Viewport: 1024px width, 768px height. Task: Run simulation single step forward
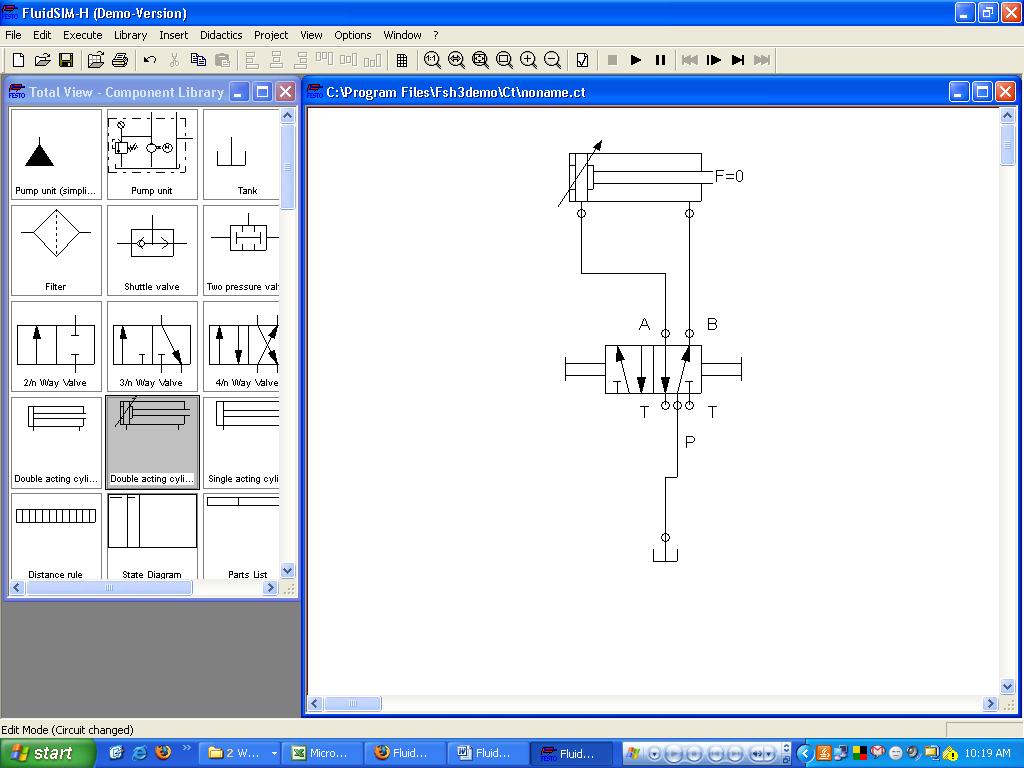[x=714, y=60]
